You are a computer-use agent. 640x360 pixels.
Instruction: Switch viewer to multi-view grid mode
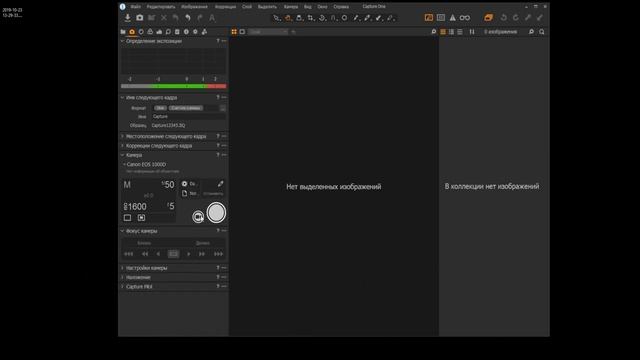tap(234, 32)
